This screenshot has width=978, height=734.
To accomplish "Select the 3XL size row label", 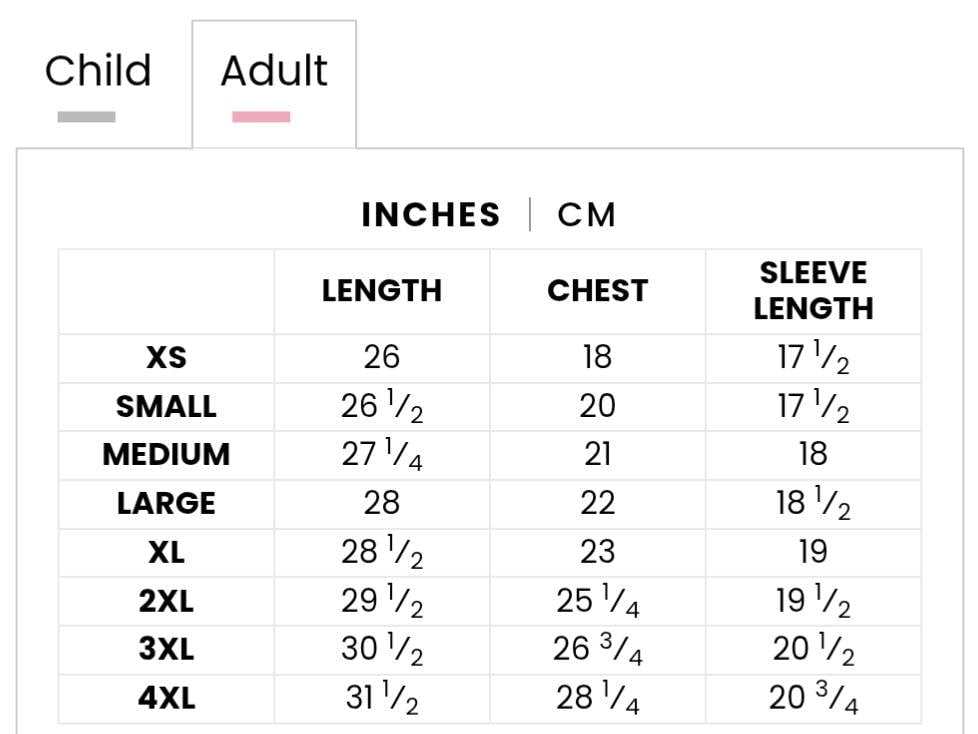I will pyautogui.click(x=167, y=649).
